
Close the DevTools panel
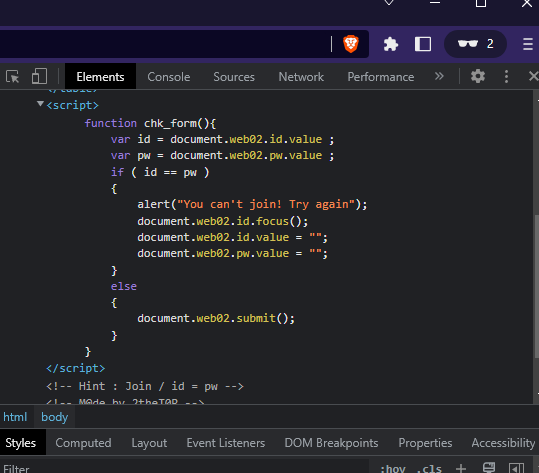click(x=533, y=76)
